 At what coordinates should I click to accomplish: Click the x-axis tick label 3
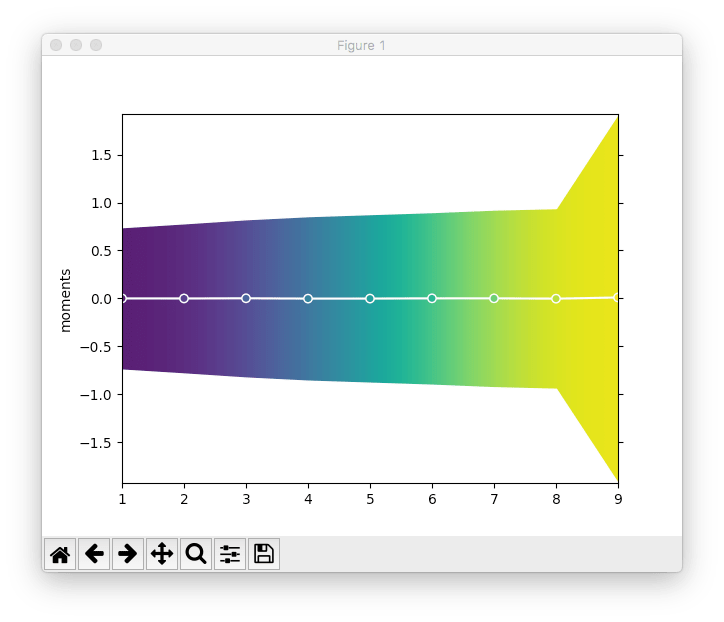[x=246, y=499]
